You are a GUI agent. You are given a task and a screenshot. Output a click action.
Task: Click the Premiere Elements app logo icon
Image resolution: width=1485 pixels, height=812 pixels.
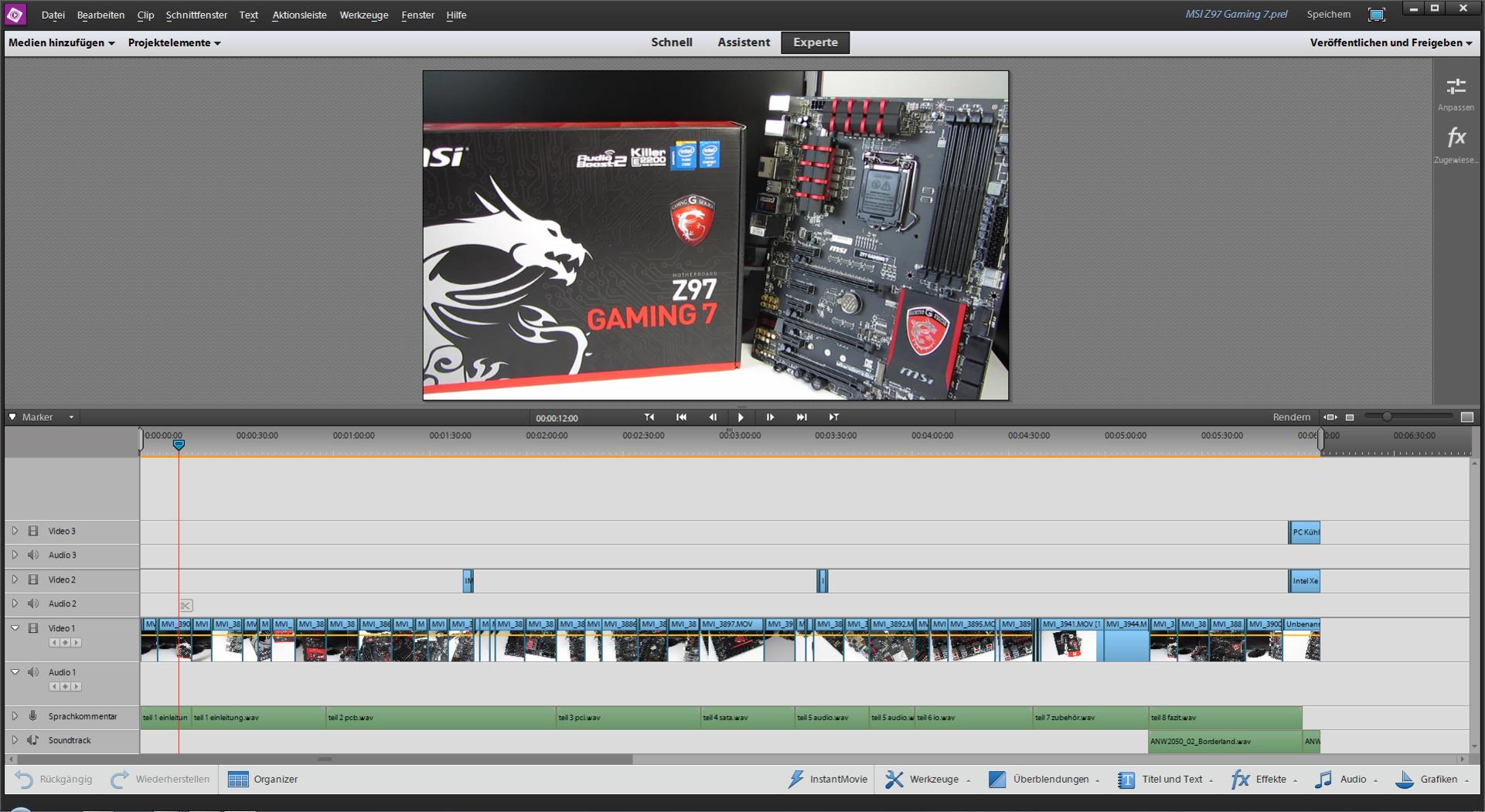(x=15, y=15)
